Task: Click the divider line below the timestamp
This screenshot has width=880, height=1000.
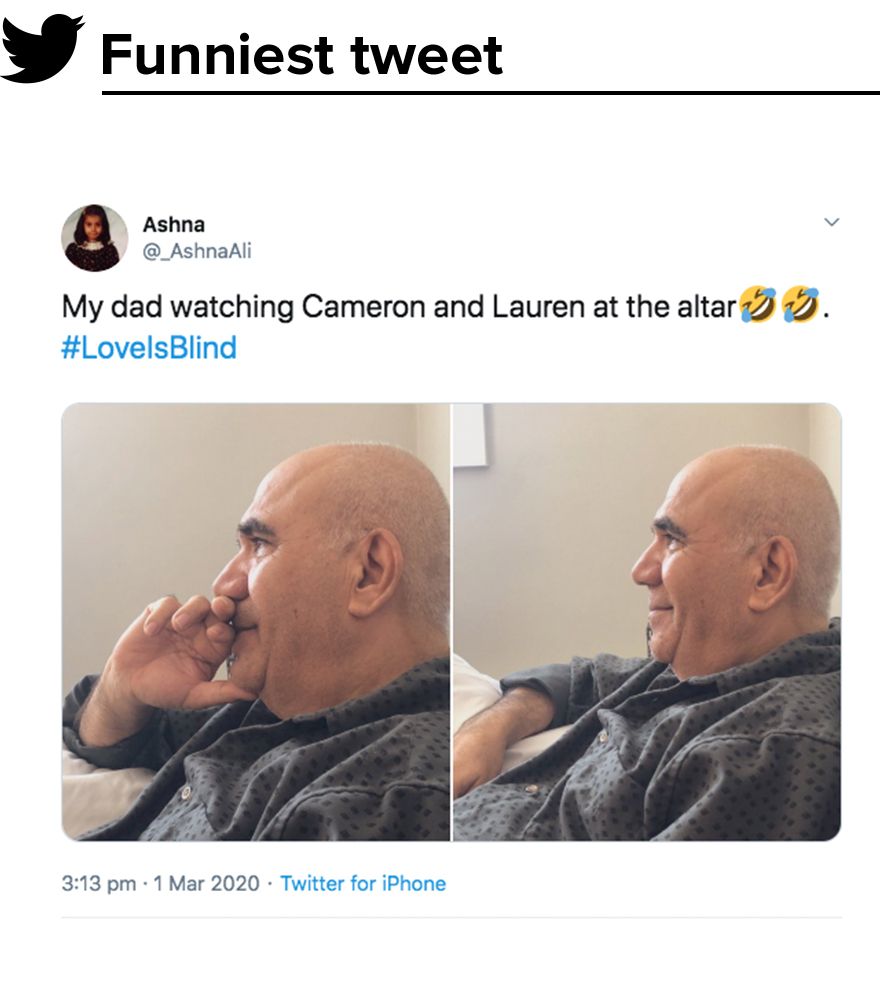Action: (x=451, y=918)
